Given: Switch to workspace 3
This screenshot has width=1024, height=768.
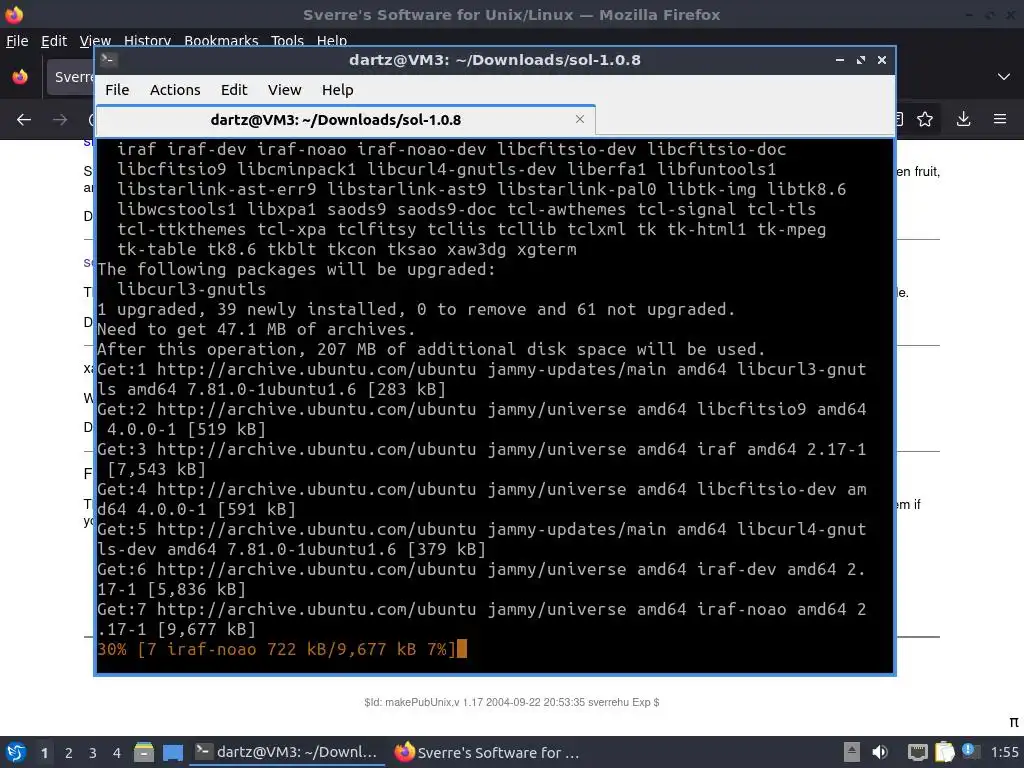Looking at the screenshot, I should click(x=93, y=753).
